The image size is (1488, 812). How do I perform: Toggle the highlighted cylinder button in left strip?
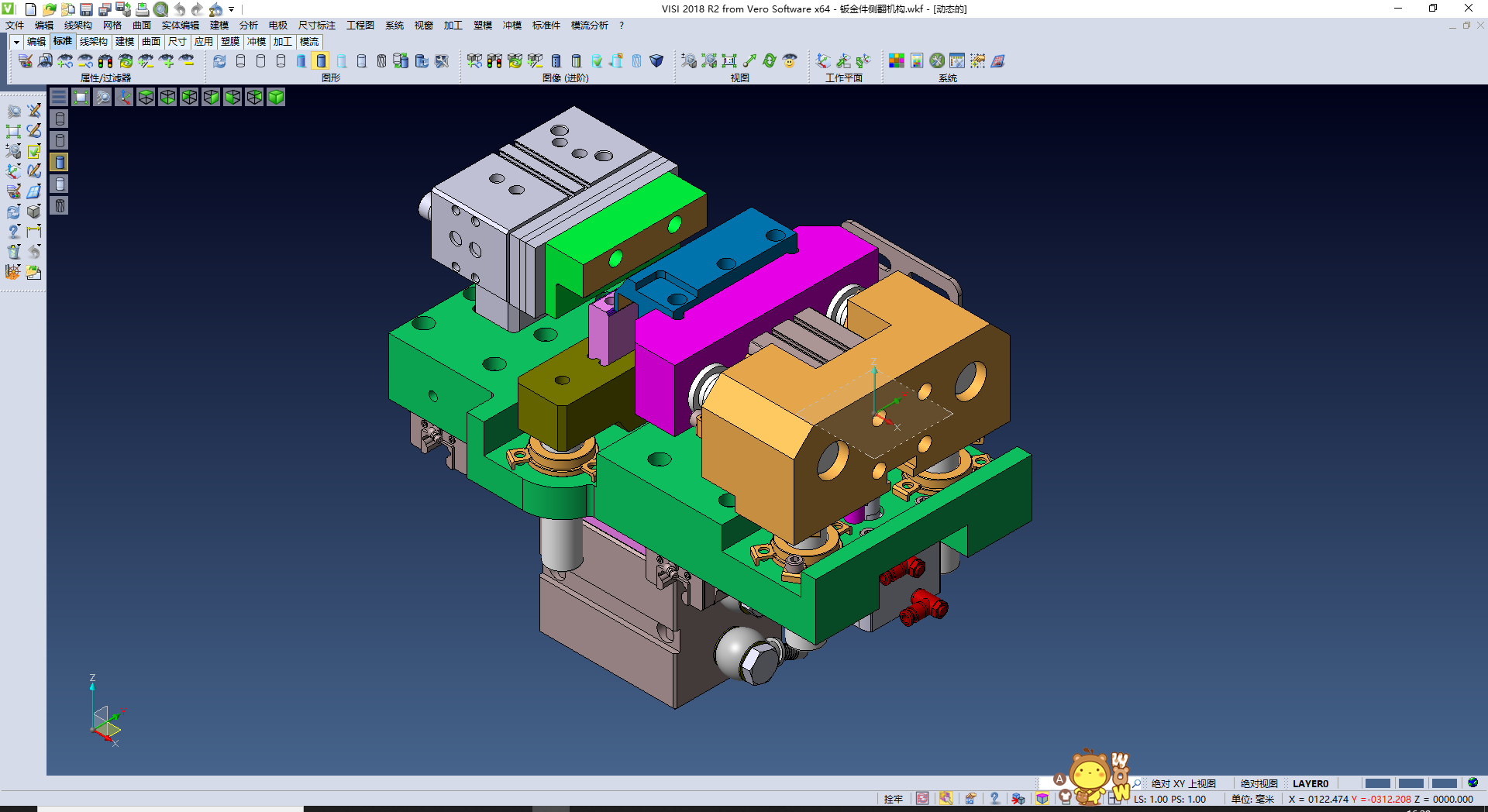(x=60, y=162)
